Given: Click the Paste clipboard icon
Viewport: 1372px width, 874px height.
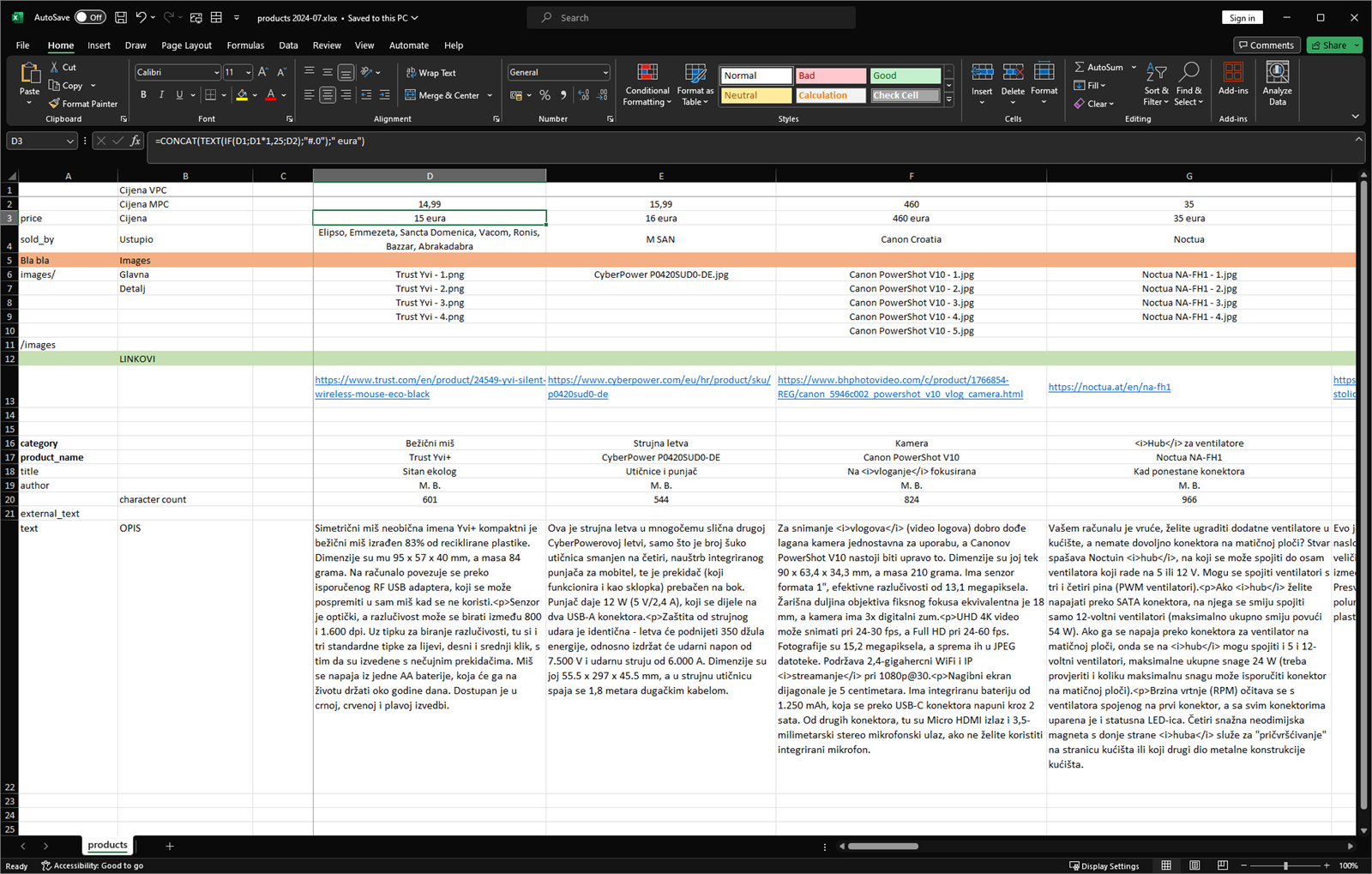Looking at the screenshot, I should tap(29, 75).
